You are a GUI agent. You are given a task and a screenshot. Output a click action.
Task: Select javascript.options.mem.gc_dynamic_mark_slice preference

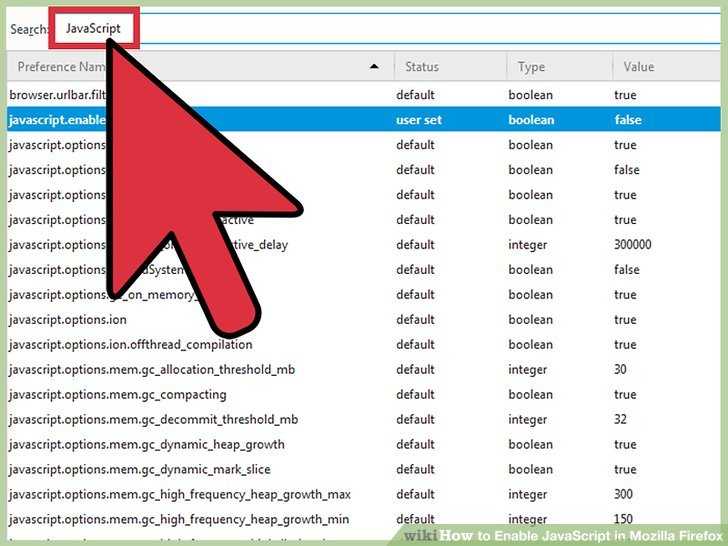click(139, 470)
